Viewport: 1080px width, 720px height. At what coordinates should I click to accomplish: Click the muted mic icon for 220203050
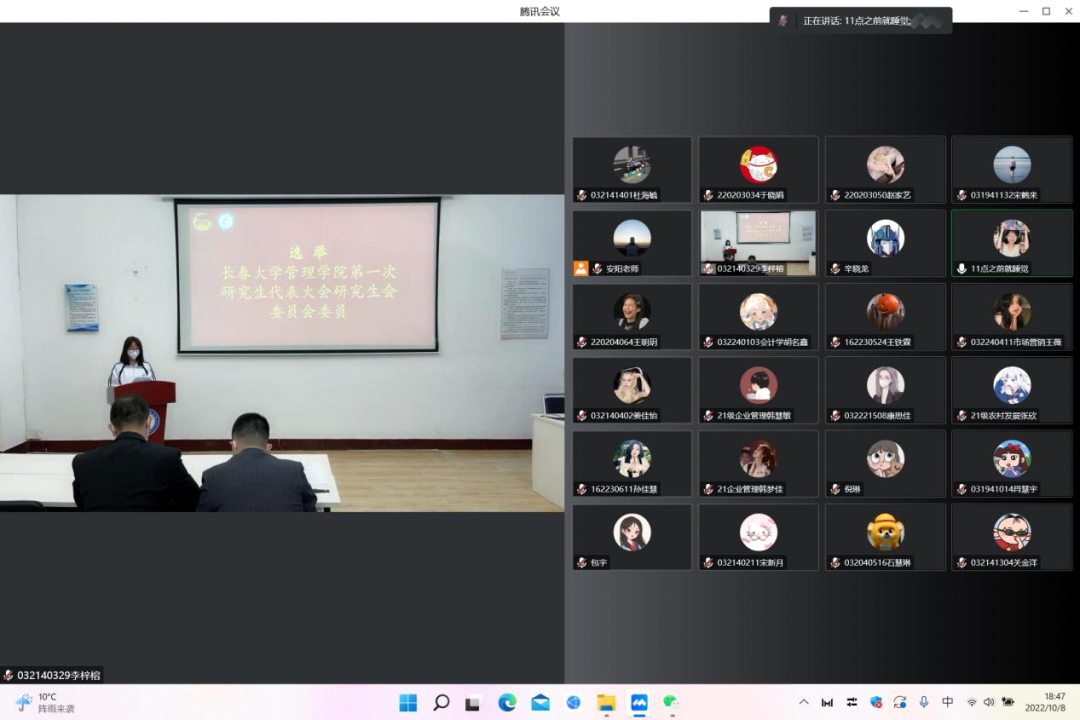click(835, 195)
